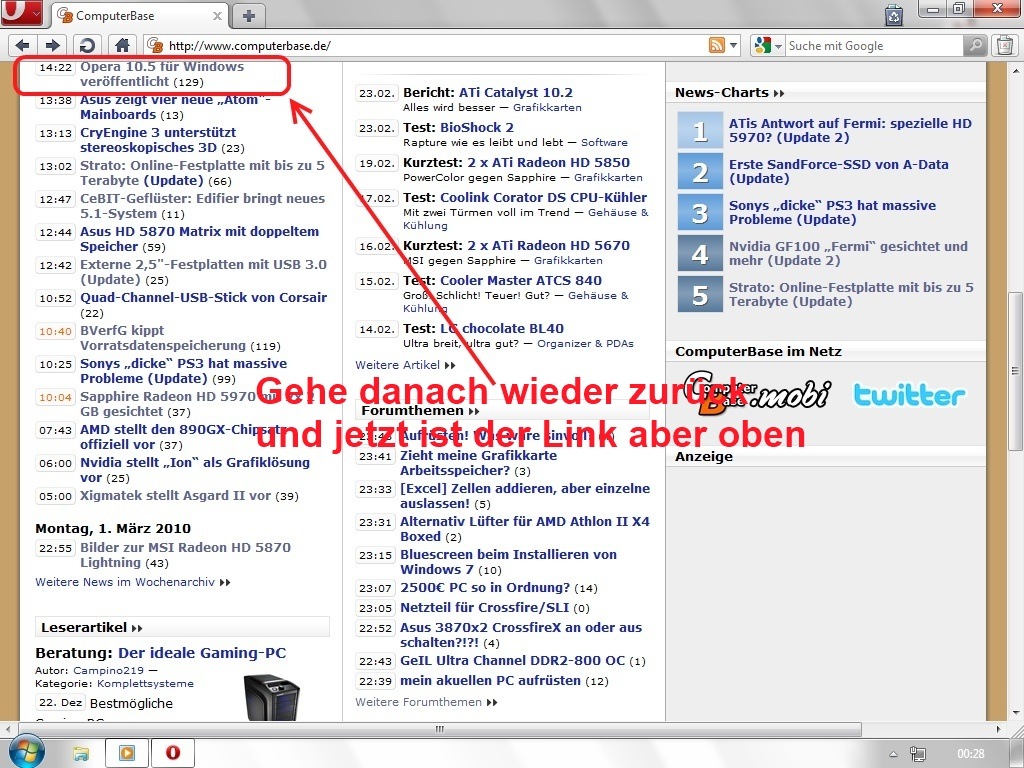Go back with the Back arrow
The height and width of the screenshot is (768, 1024).
click(22, 45)
